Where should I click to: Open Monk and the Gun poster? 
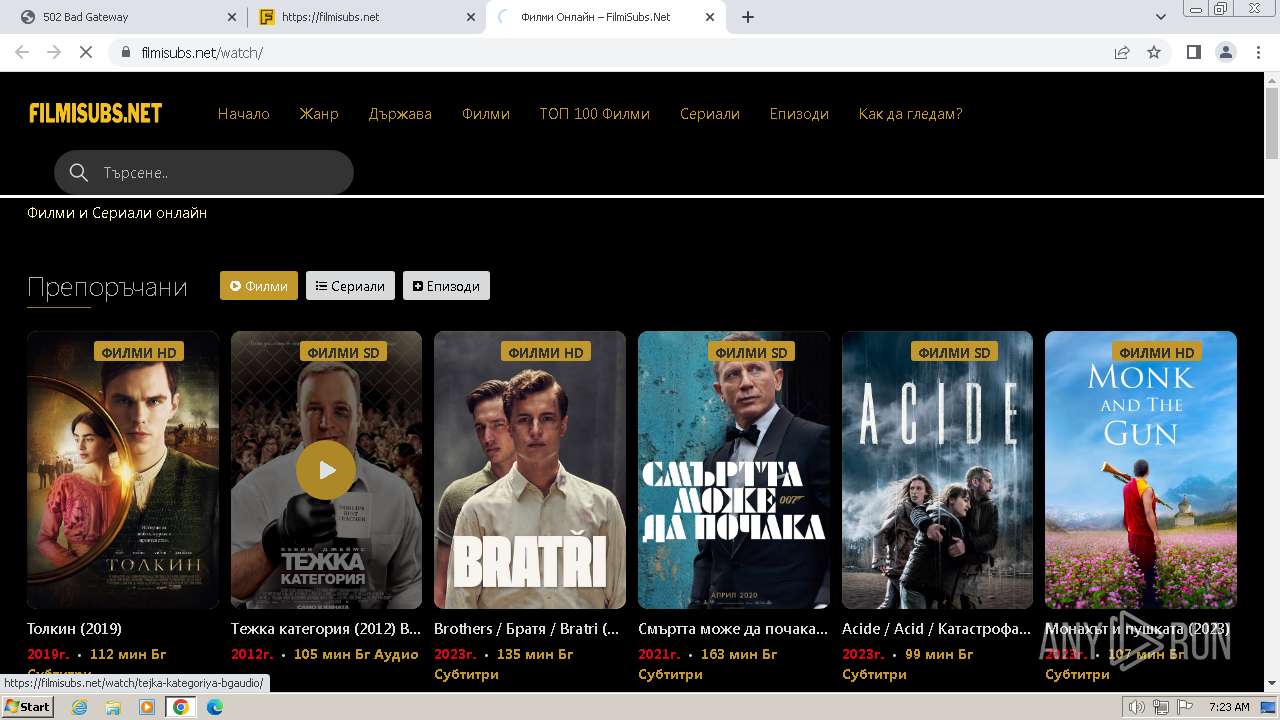tap(1141, 470)
